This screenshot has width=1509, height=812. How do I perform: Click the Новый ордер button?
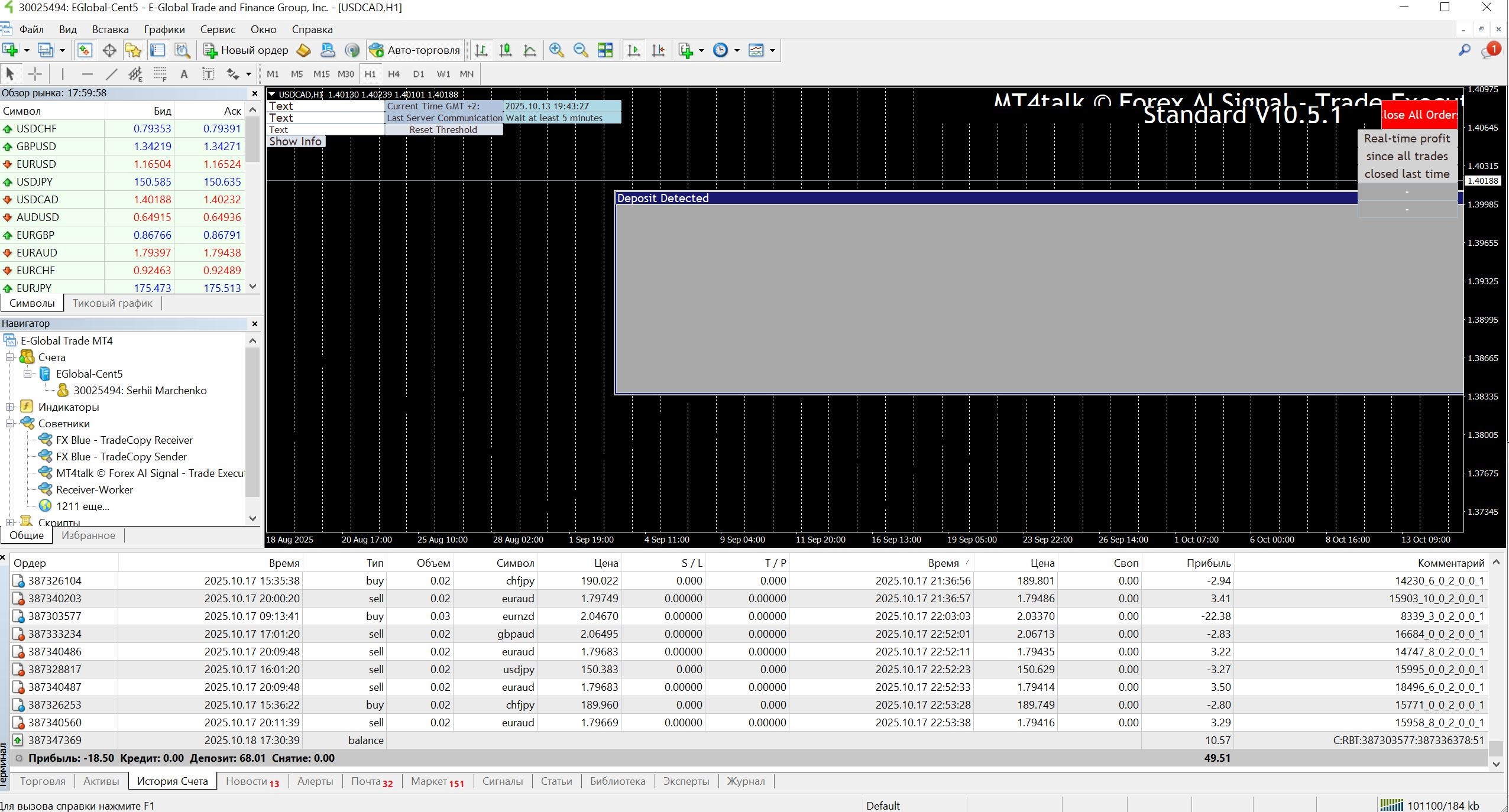246,50
